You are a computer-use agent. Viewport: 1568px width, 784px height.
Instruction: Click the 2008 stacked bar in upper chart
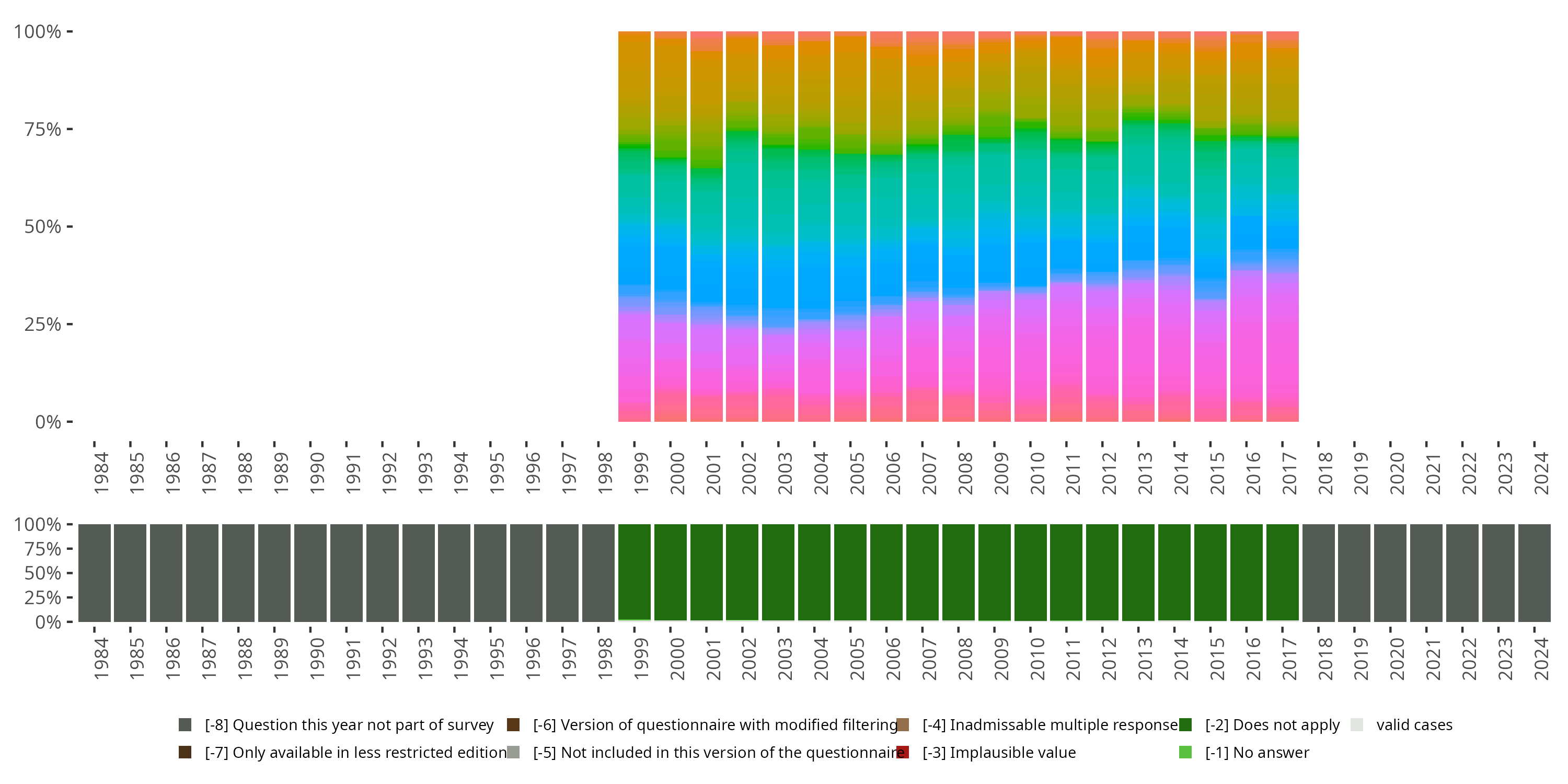click(x=958, y=226)
